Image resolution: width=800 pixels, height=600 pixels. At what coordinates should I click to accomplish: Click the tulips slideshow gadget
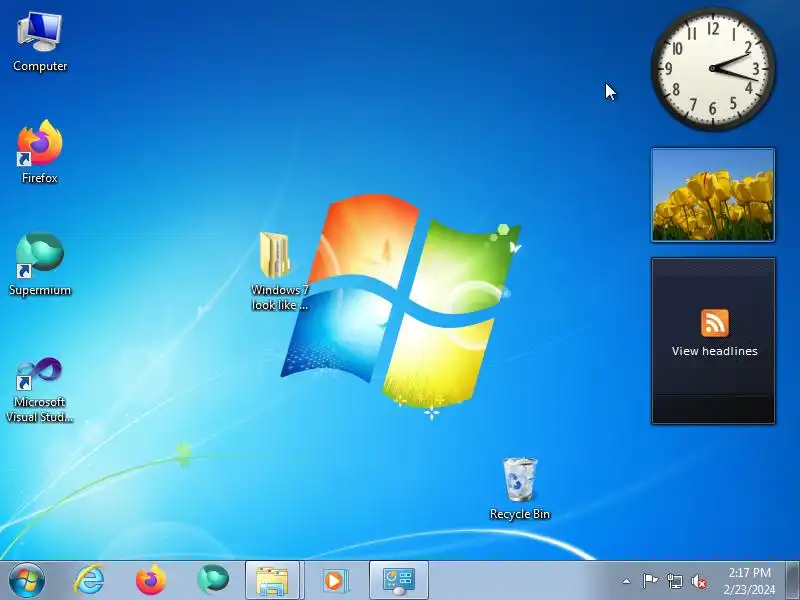713,195
